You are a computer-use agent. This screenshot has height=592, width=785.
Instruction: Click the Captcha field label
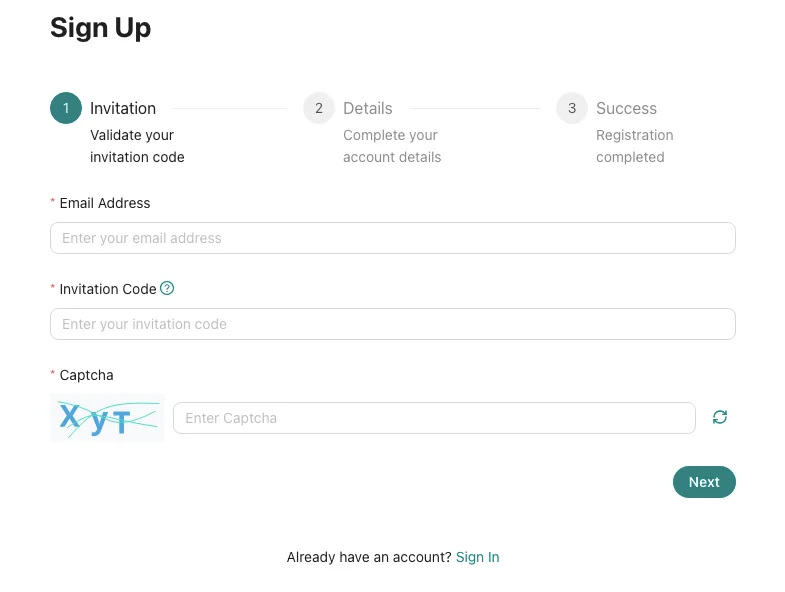click(x=86, y=375)
